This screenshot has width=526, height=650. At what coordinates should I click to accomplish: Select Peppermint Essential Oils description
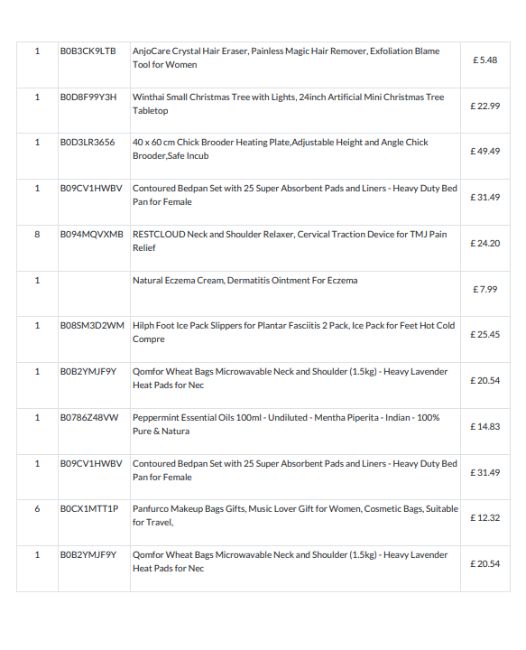pos(286,424)
